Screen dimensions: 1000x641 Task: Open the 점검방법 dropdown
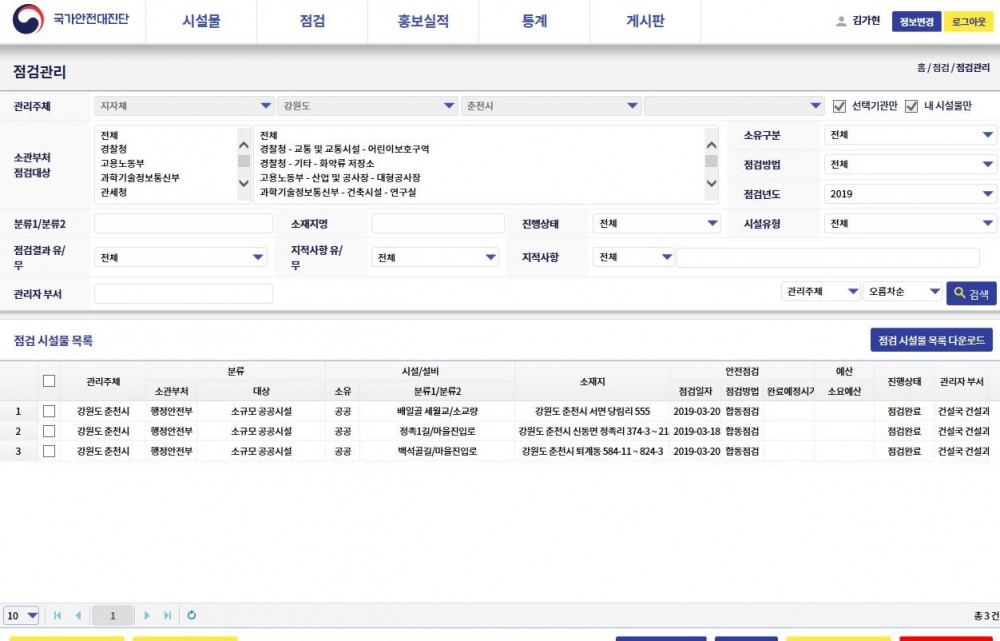(x=910, y=164)
